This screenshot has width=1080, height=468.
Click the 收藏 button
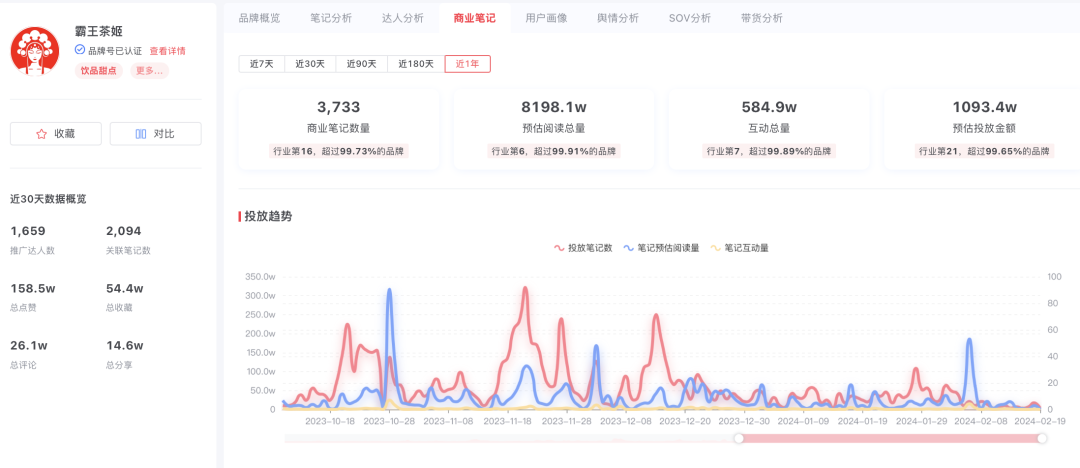56,134
